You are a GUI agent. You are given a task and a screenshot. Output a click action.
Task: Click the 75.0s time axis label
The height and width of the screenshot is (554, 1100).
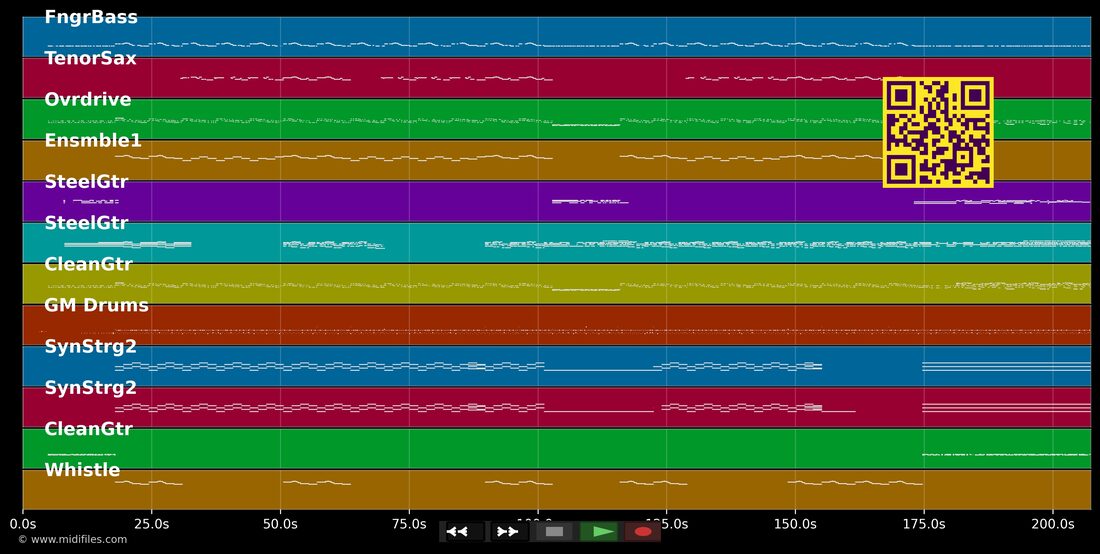tap(409, 525)
